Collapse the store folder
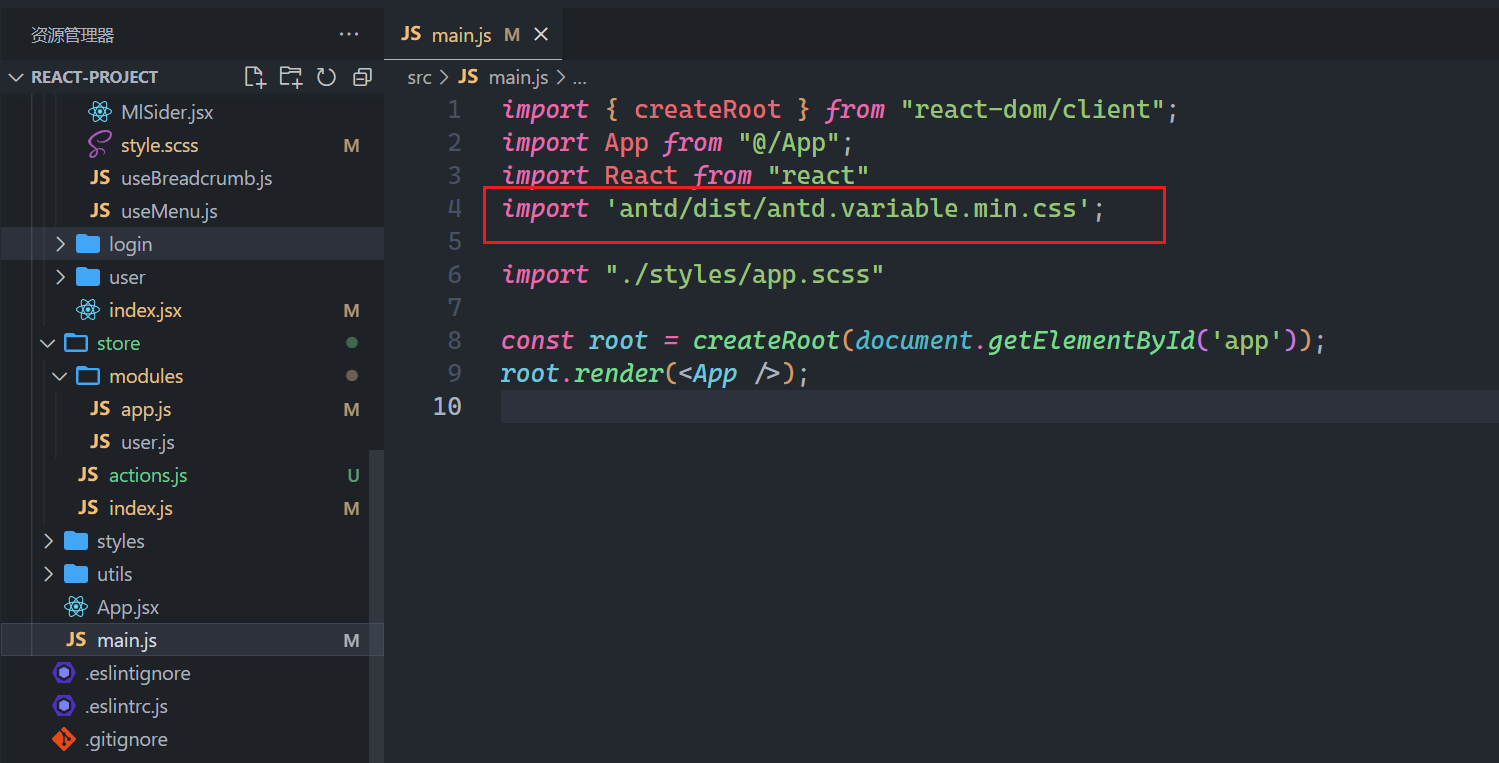This screenshot has width=1499, height=763. pos(192,343)
